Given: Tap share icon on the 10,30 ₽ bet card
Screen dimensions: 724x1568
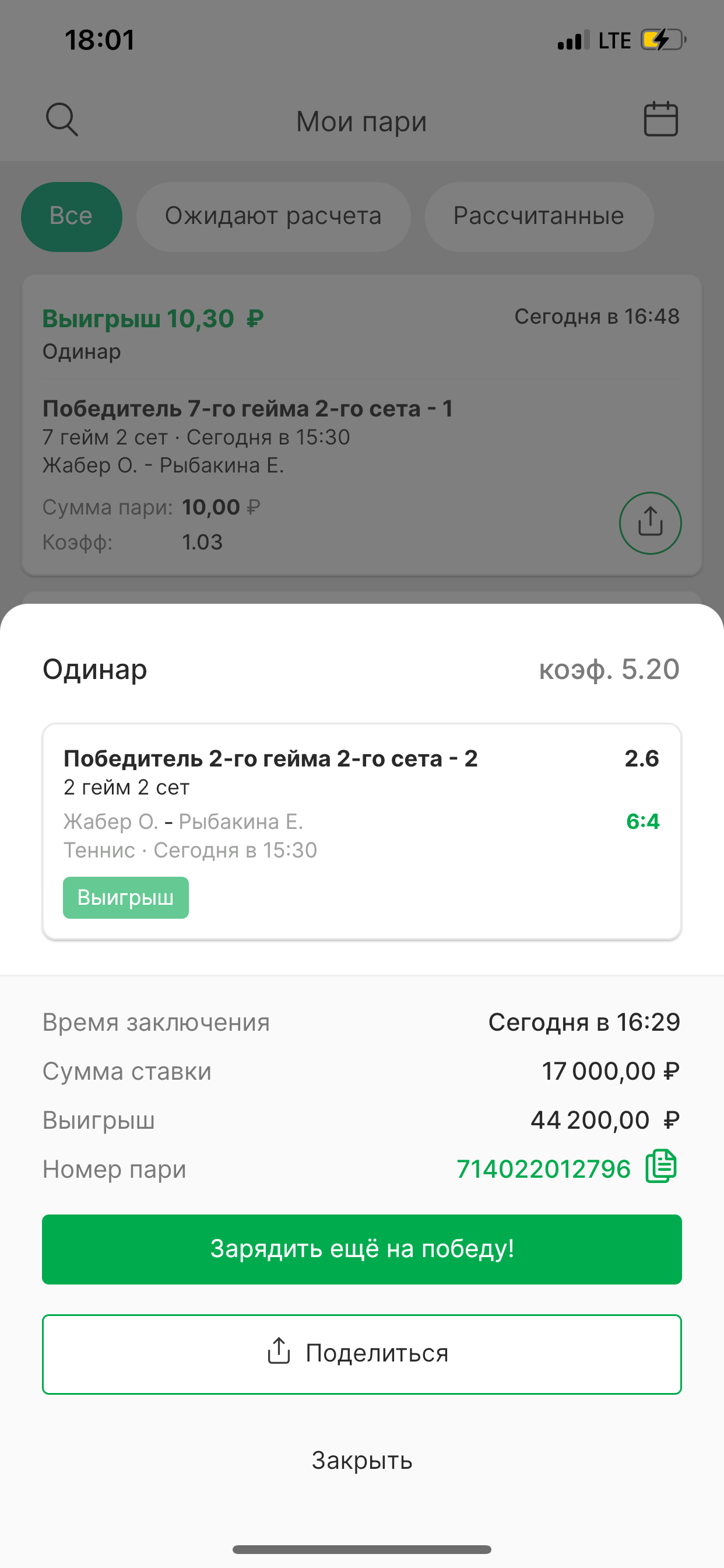Looking at the screenshot, I should point(650,523).
